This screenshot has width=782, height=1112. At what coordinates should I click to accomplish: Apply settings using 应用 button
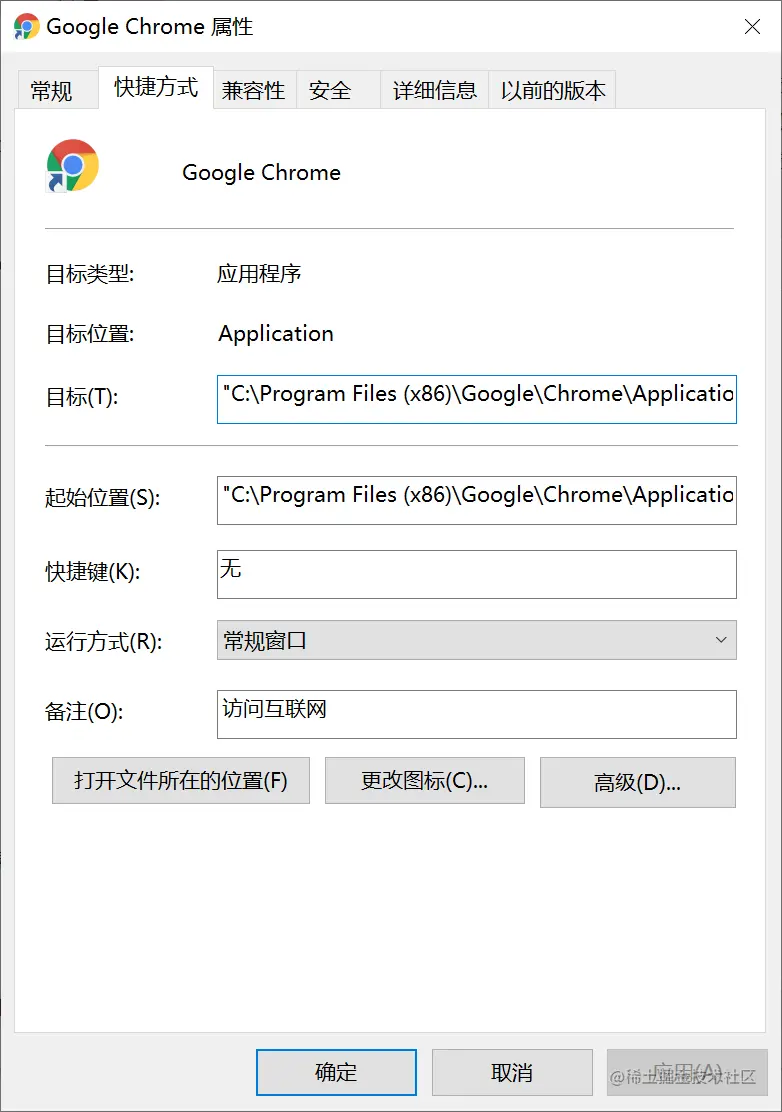coord(686,1072)
